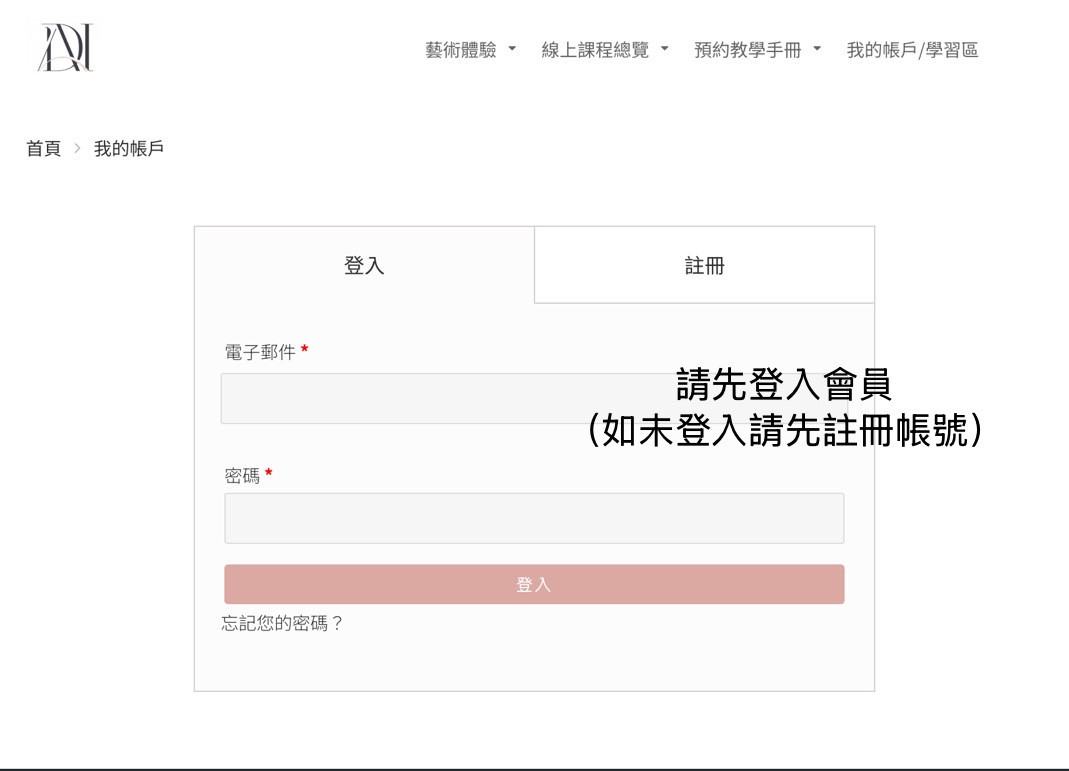Focus the 密碼 input field

[534, 518]
